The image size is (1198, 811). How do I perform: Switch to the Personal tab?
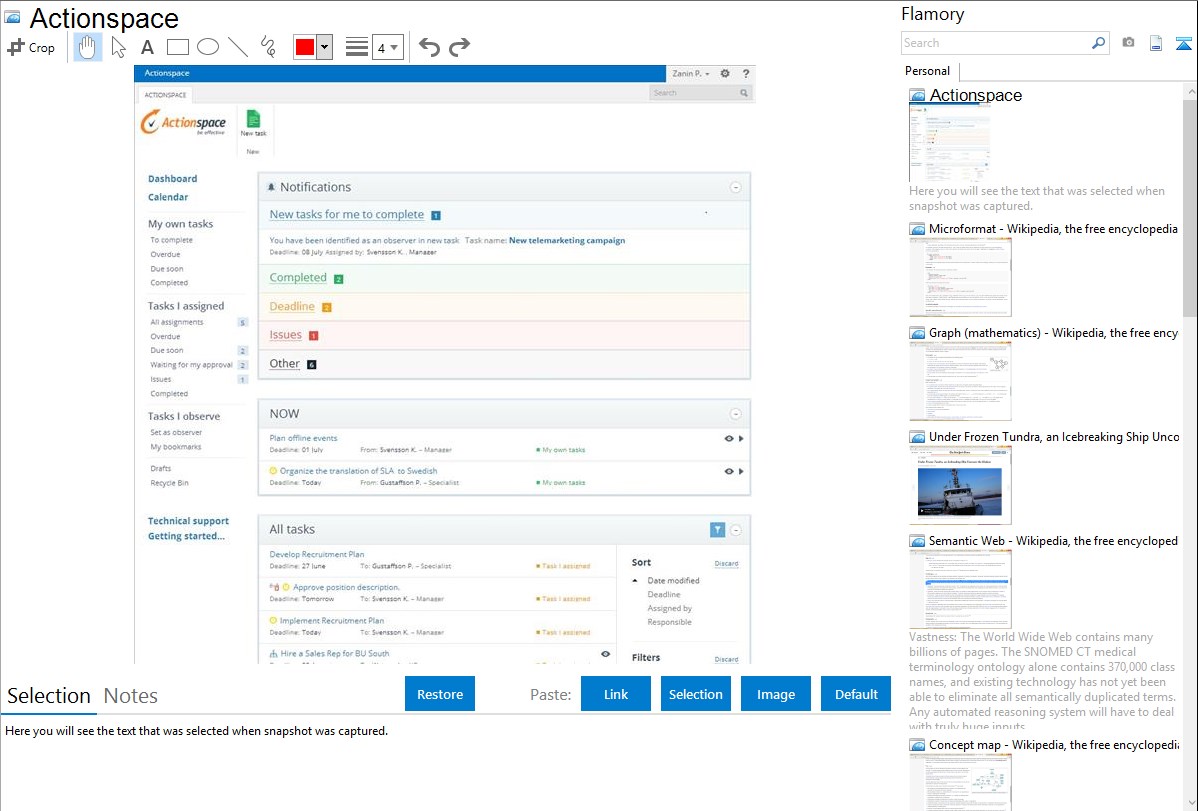click(928, 71)
